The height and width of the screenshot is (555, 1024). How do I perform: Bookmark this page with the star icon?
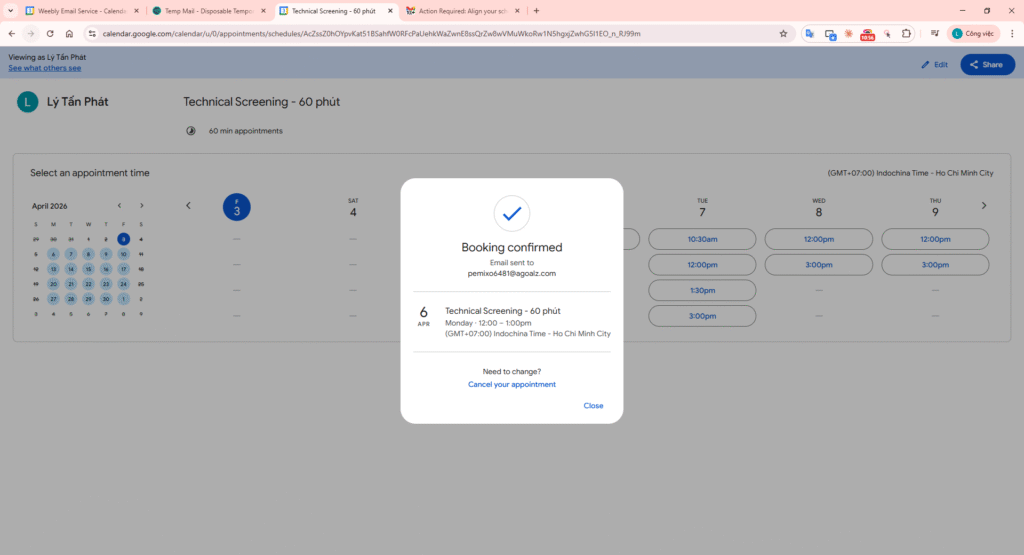[783, 33]
